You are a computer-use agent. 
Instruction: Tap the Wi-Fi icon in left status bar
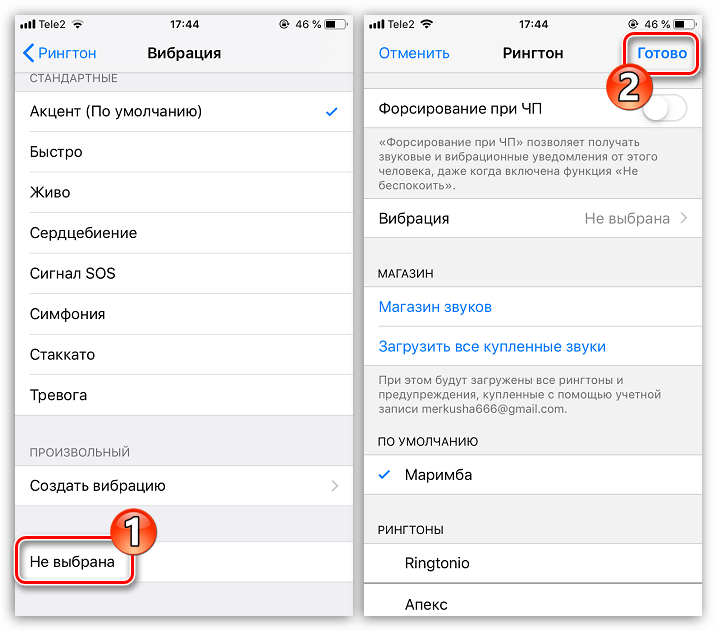click(x=78, y=24)
